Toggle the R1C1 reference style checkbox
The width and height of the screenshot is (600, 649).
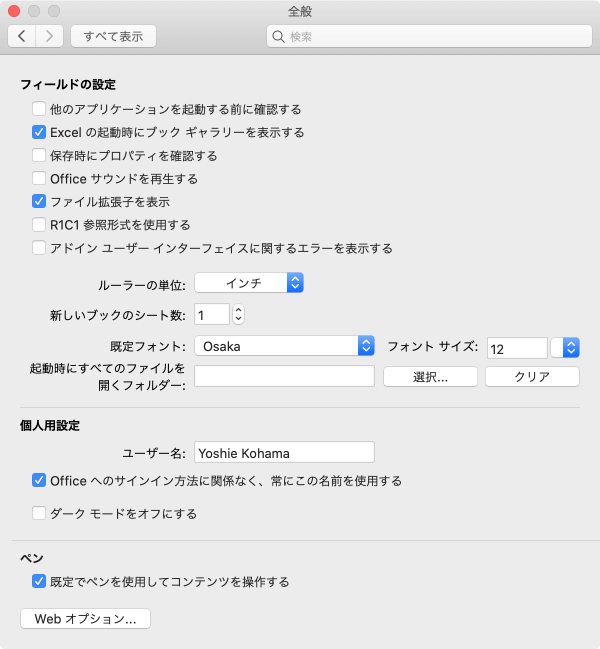(39, 225)
